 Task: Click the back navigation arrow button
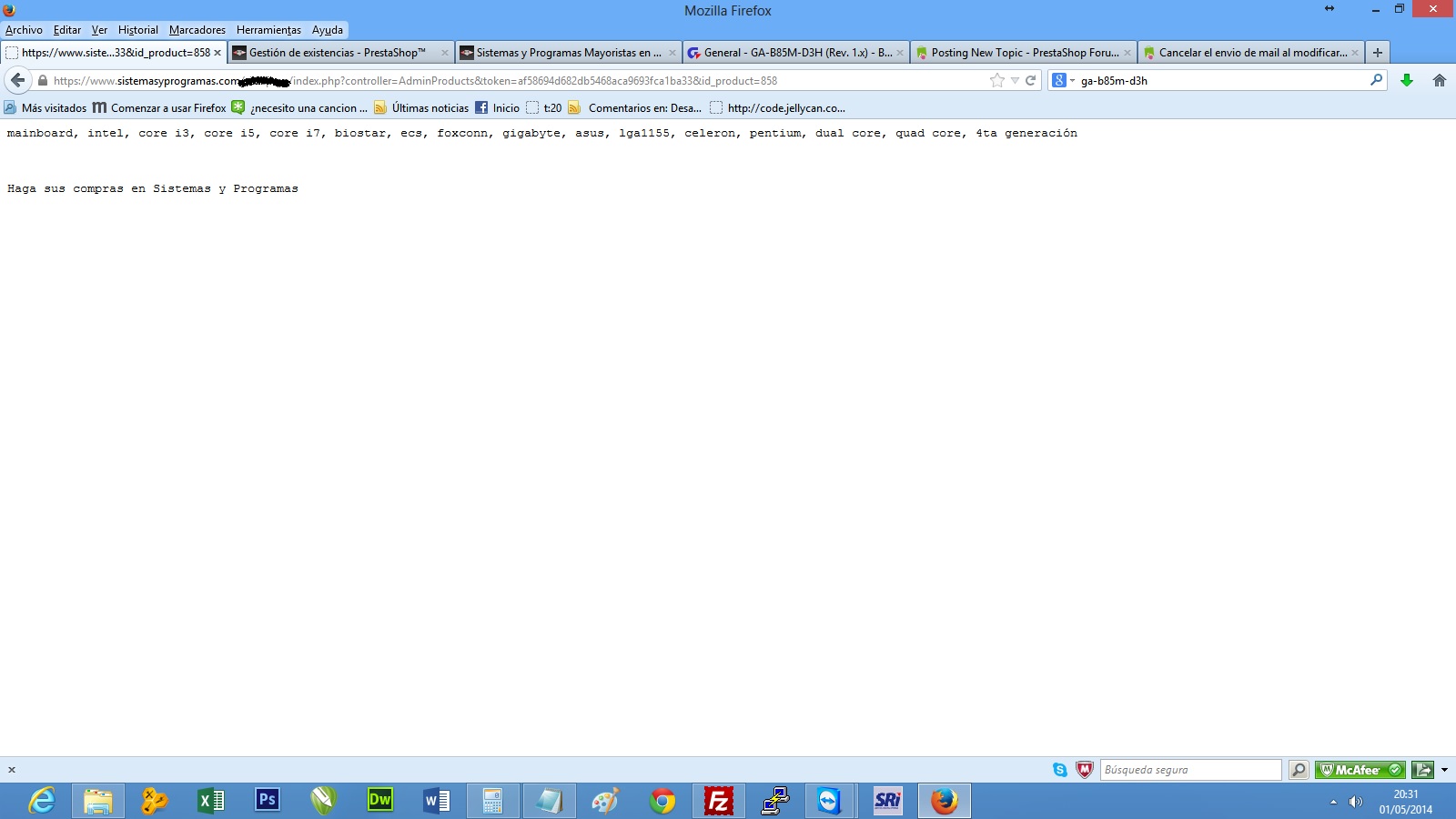coord(17,80)
